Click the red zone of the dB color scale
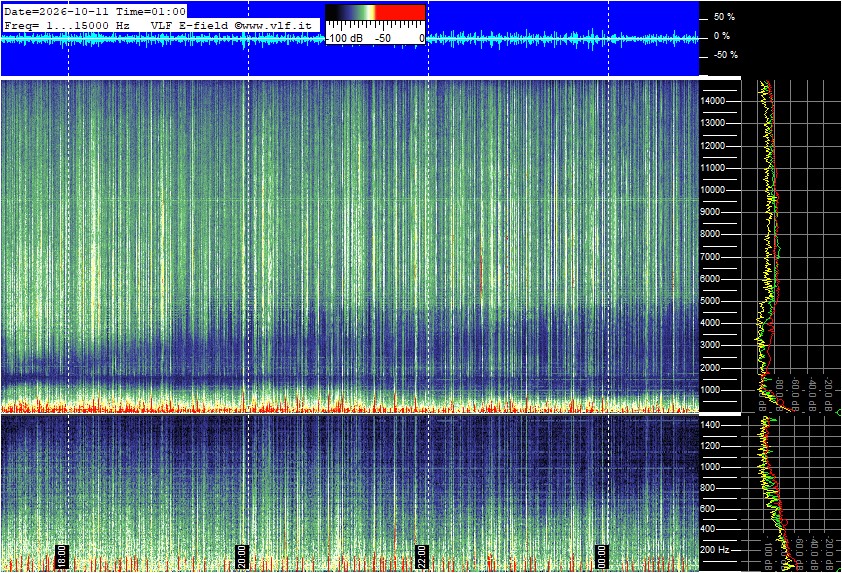 pos(400,12)
